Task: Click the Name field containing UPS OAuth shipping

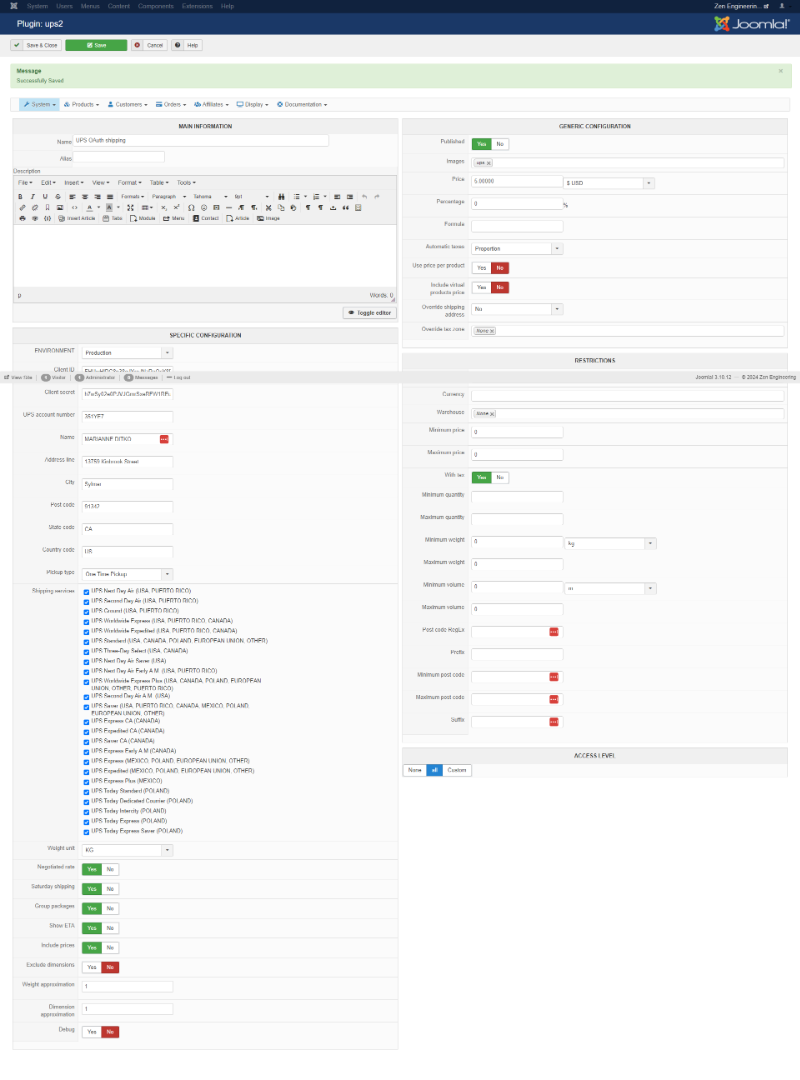Action: pos(201,141)
